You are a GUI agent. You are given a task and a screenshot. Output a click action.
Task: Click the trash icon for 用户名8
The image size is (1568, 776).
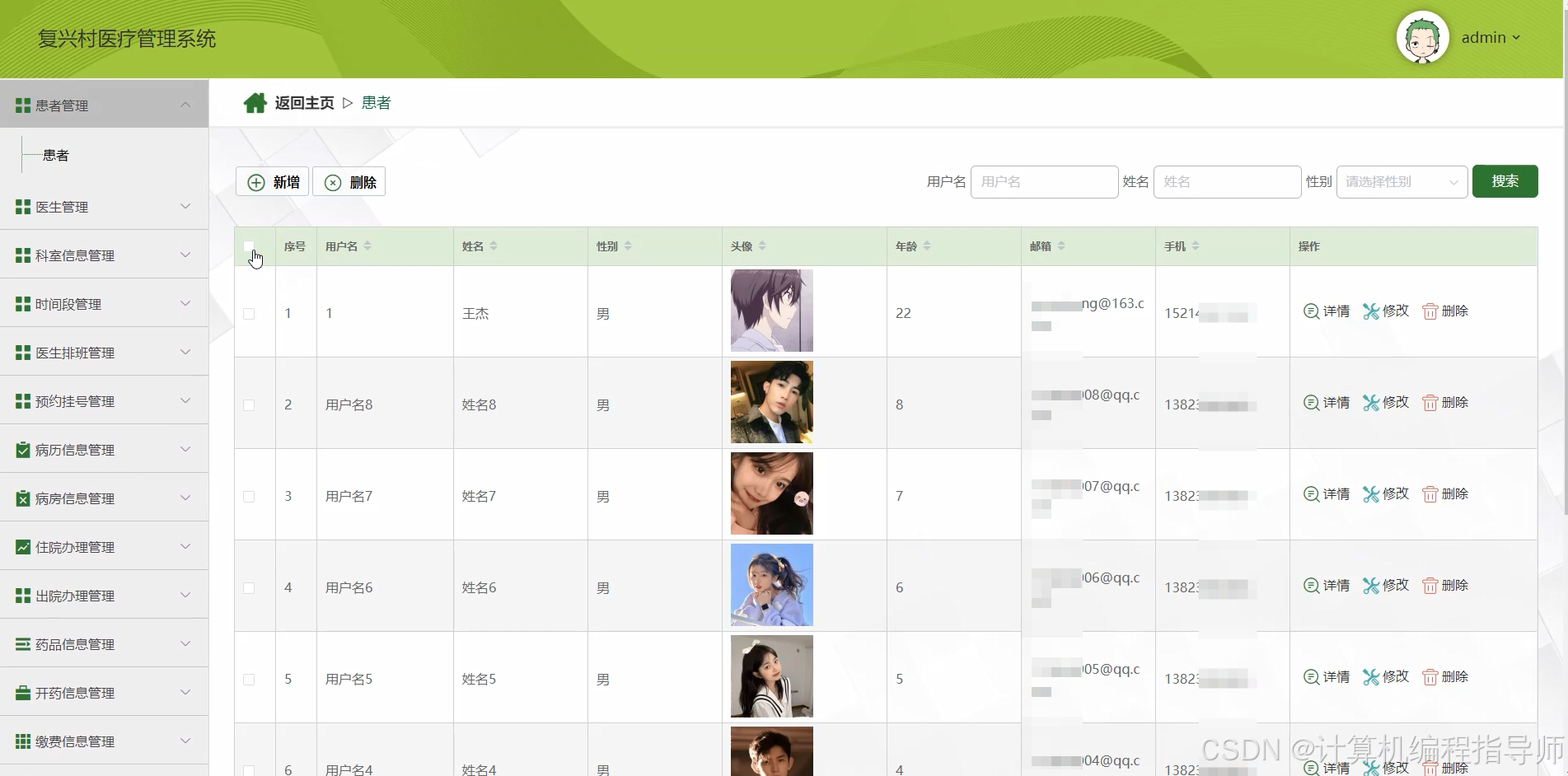pos(1430,403)
